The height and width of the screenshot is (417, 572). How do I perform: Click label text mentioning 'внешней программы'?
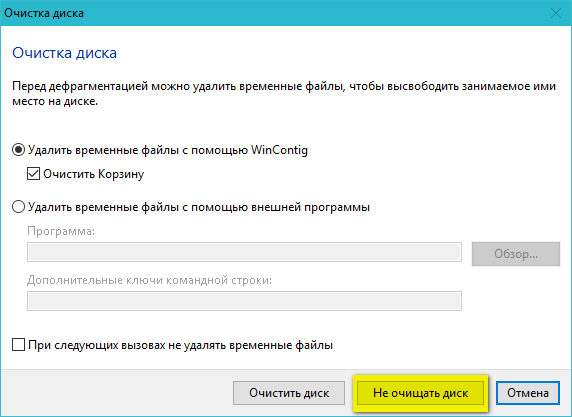click(199, 207)
